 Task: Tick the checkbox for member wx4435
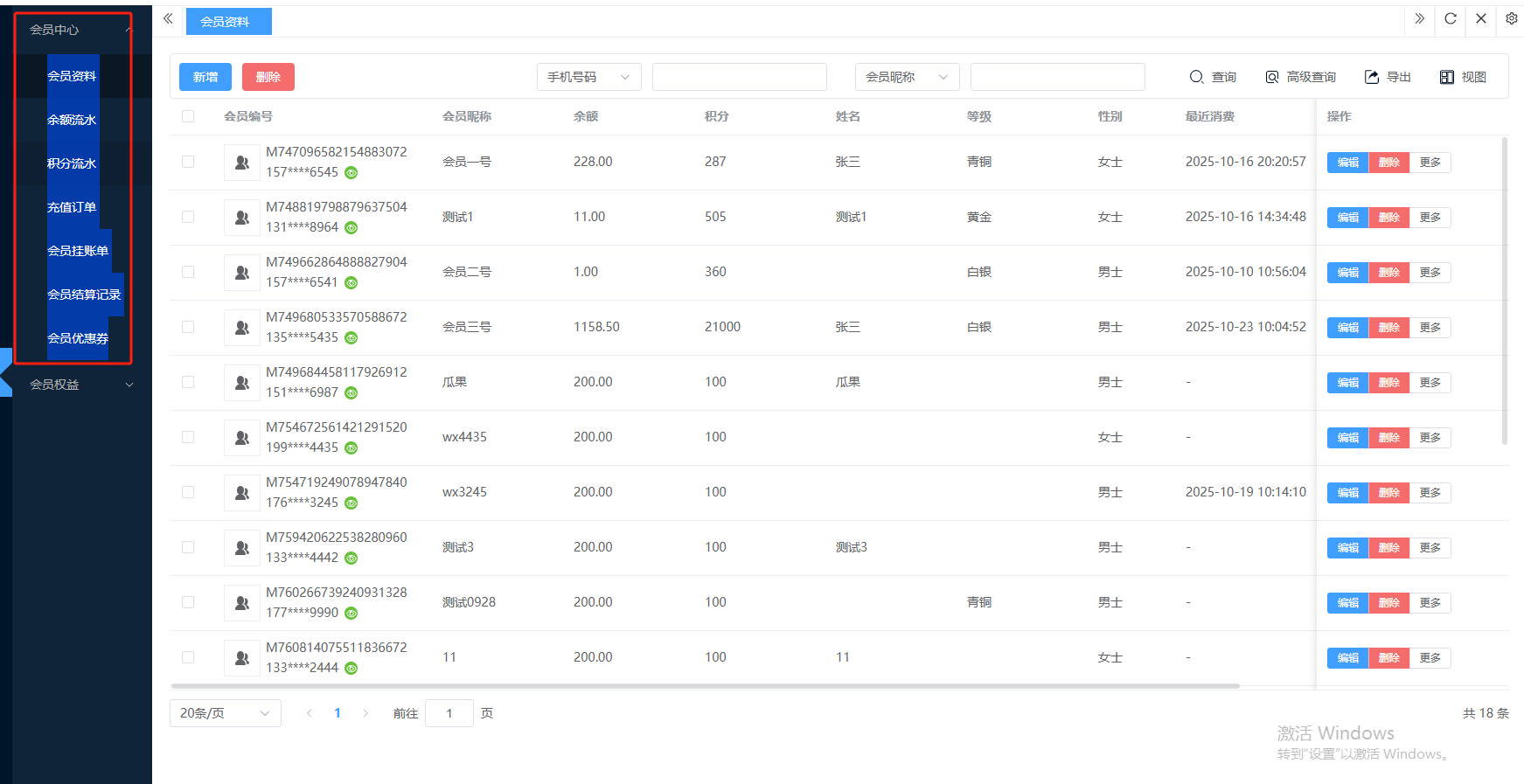188,437
